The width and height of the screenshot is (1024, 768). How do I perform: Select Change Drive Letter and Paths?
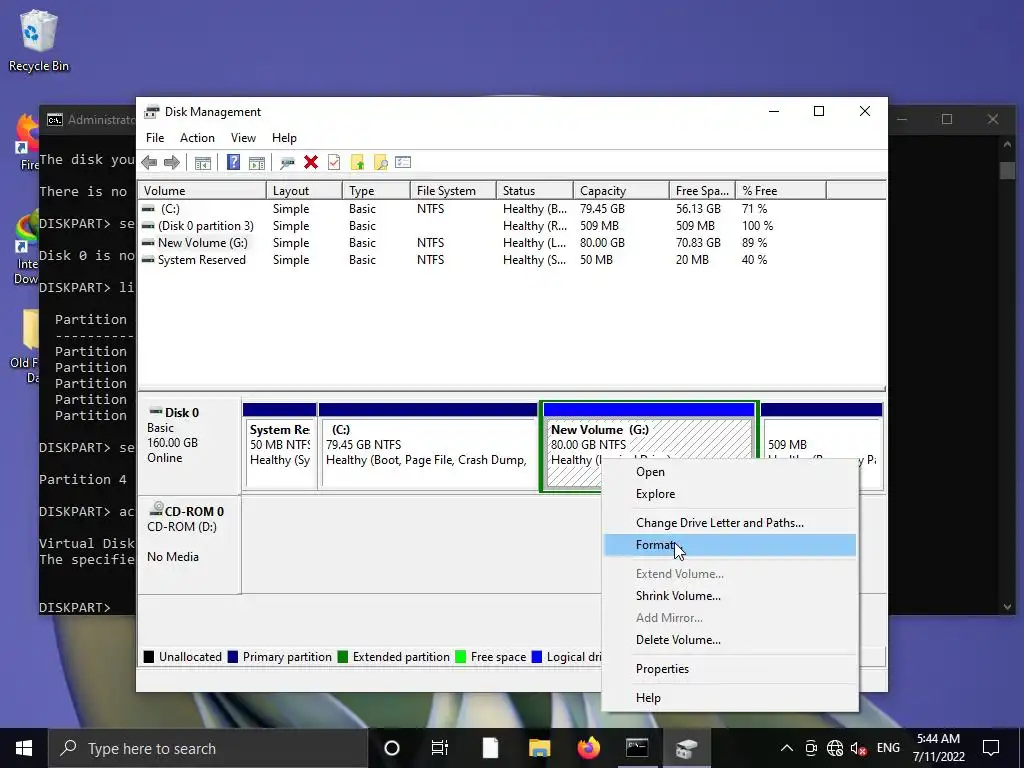tap(729, 522)
